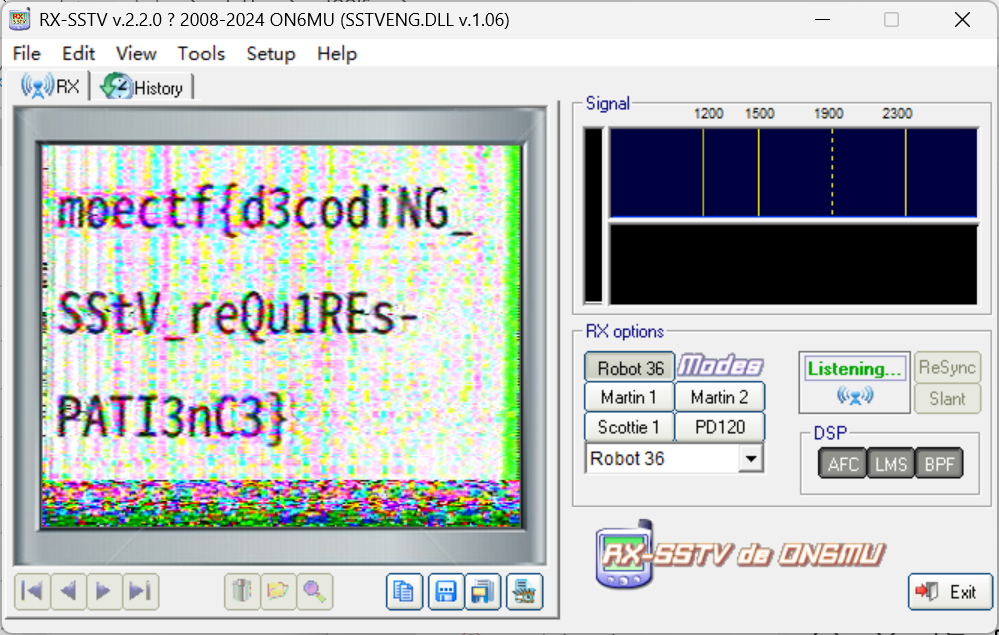
Task: Open the Tools menu
Action: click(x=201, y=54)
